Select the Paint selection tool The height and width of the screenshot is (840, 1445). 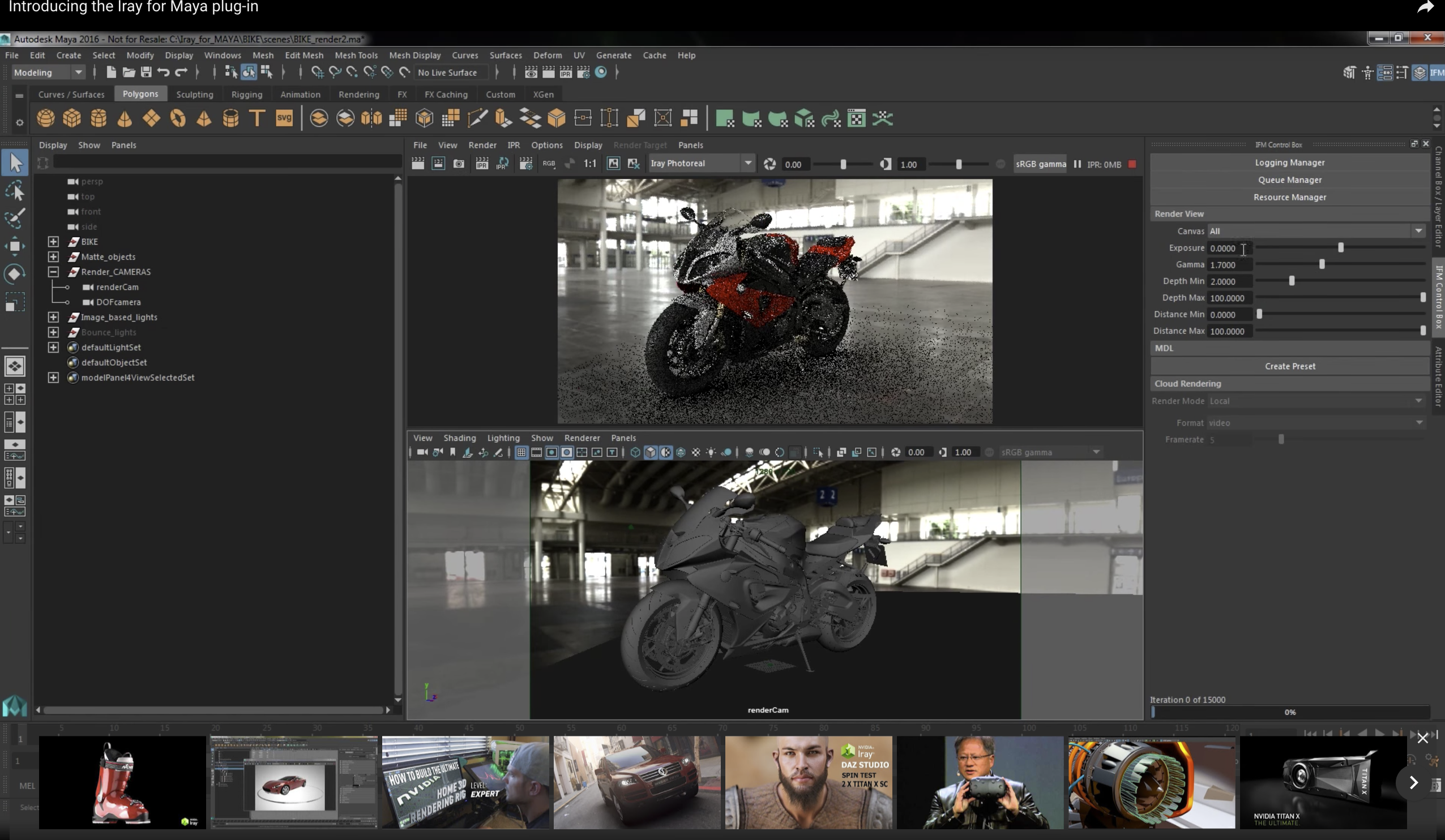[x=15, y=218]
